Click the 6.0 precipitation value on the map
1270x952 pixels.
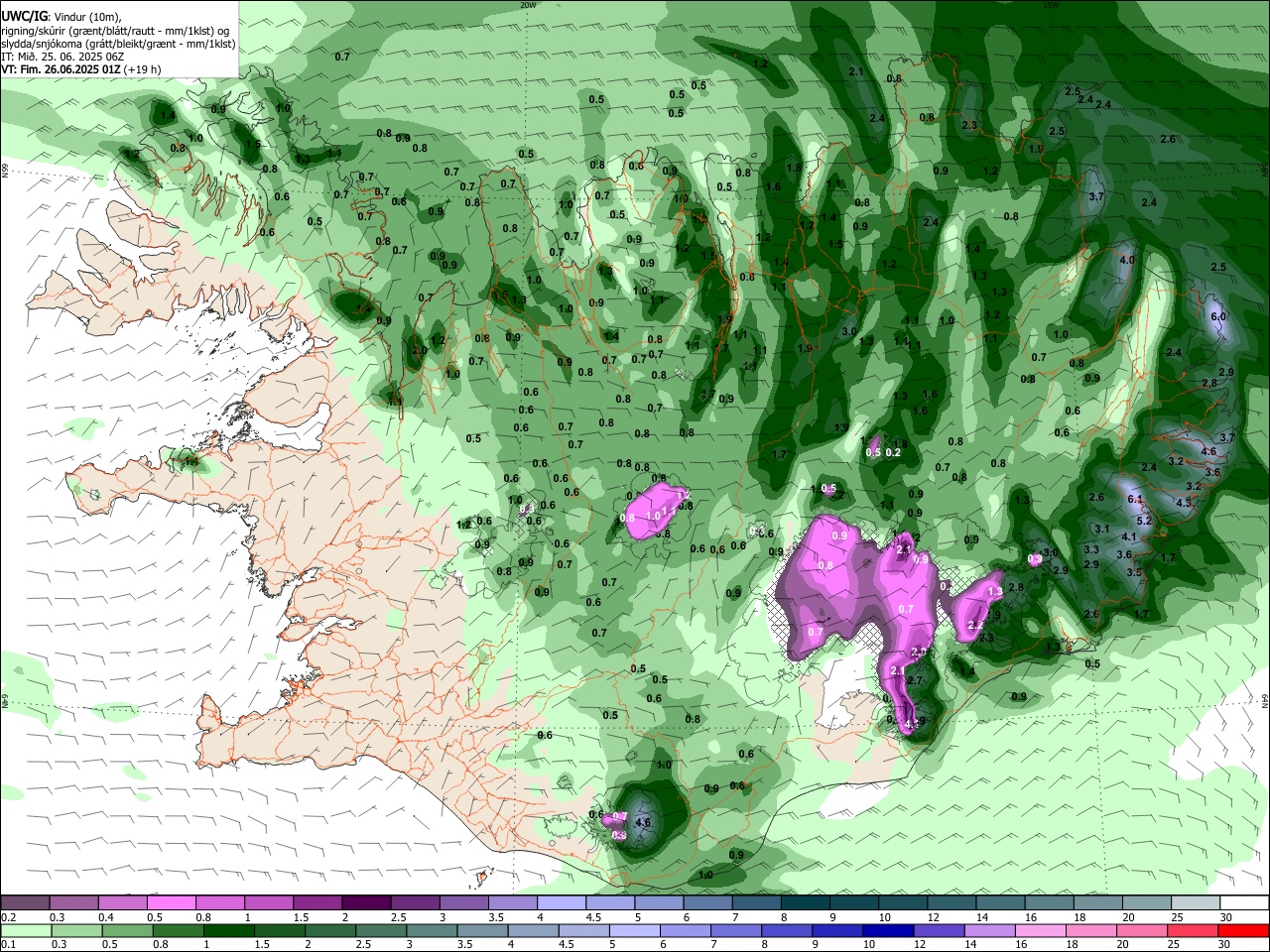point(1218,316)
